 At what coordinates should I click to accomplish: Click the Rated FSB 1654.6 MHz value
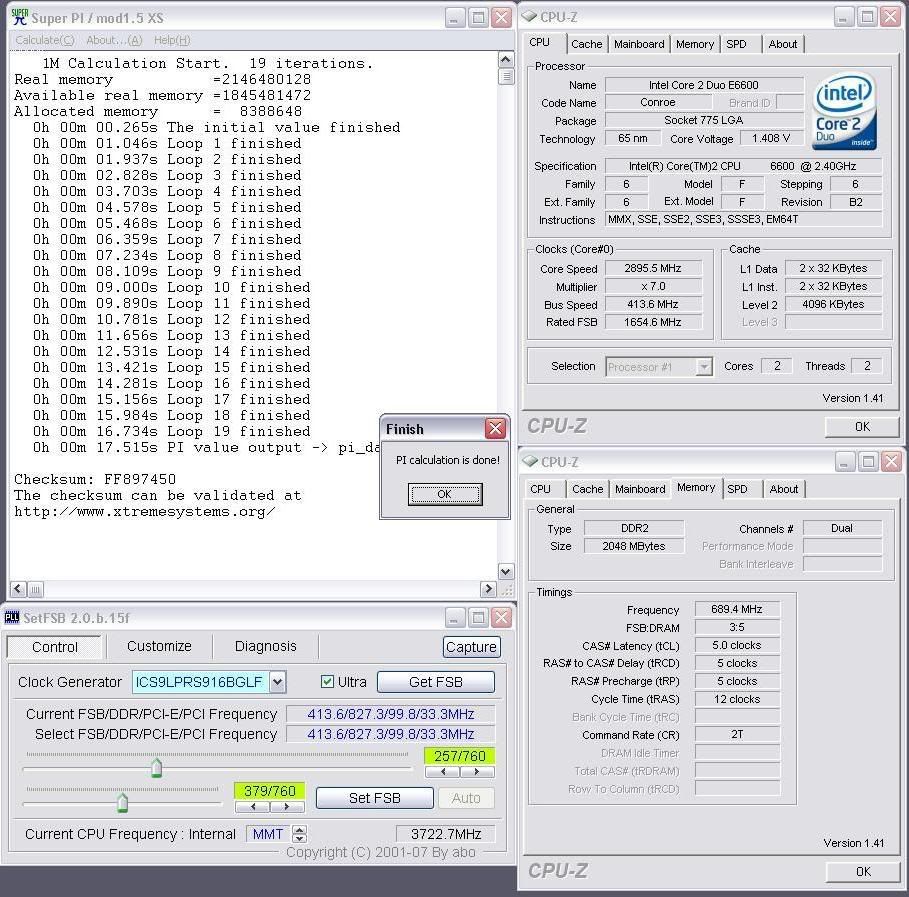[653, 322]
